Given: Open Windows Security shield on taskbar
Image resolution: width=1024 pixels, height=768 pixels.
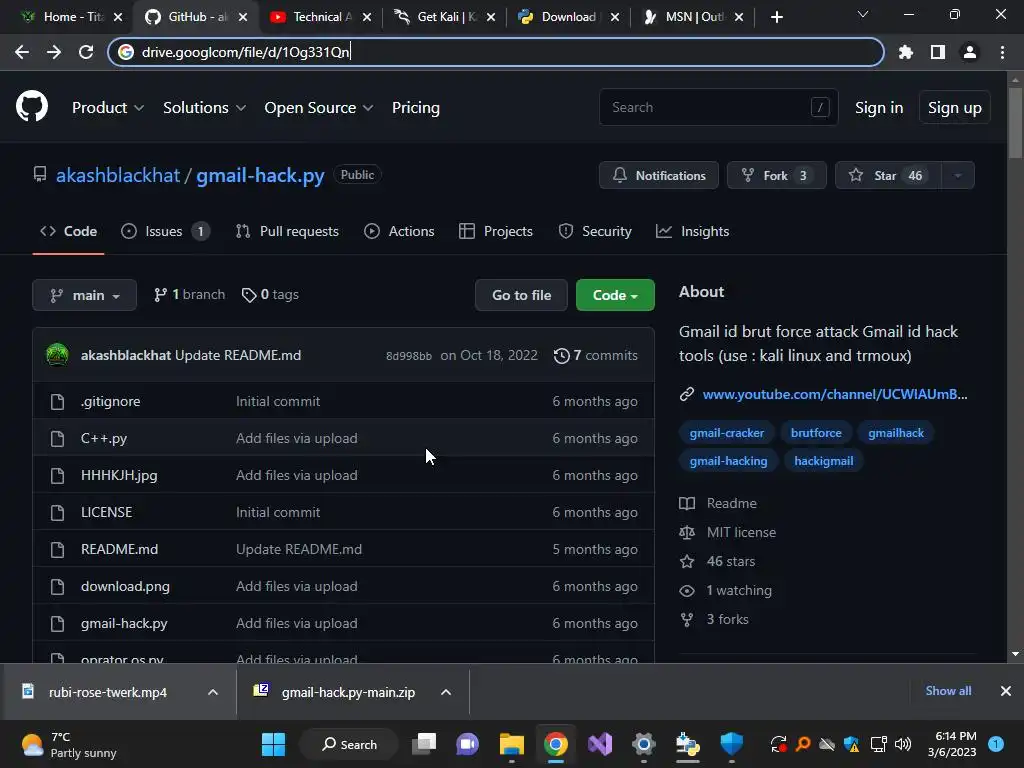Looking at the screenshot, I should coord(731,744).
